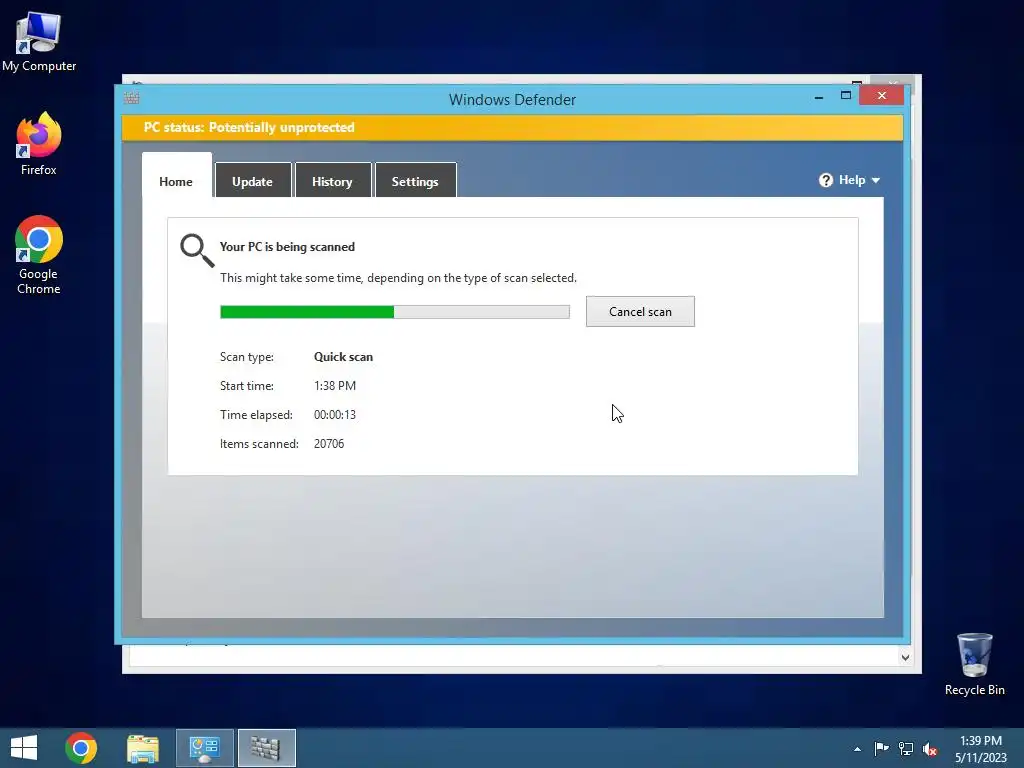Maximize the Windows Defender window
The image size is (1024, 768).
coord(846,96)
